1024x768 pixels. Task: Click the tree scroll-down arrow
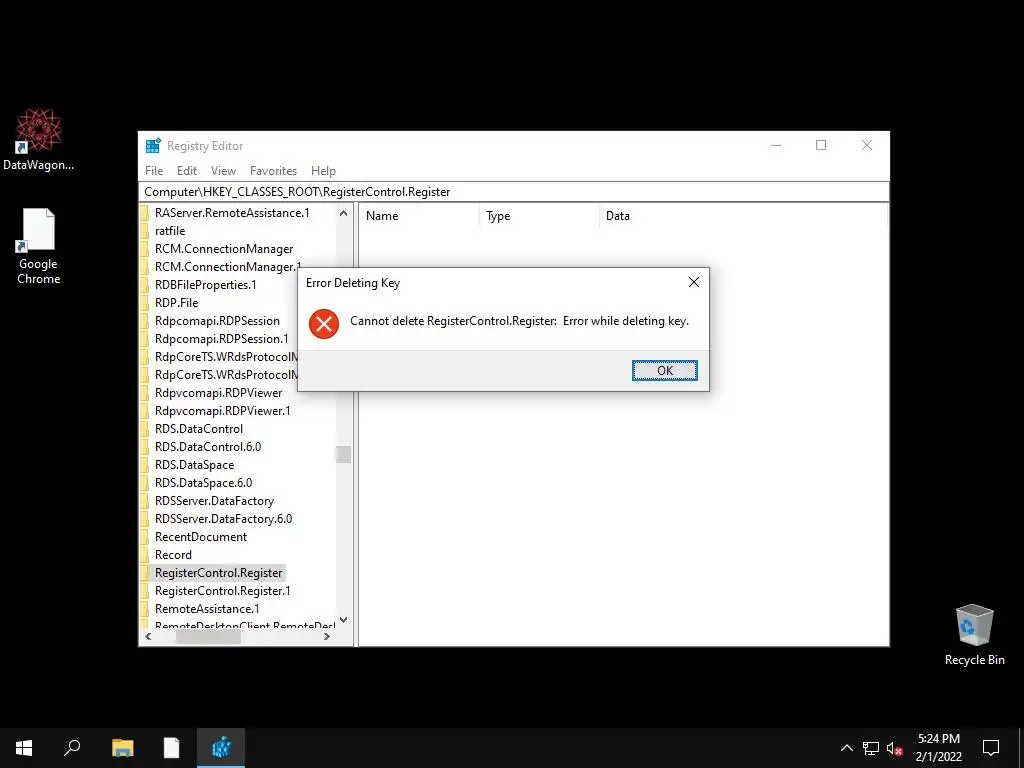point(344,620)
